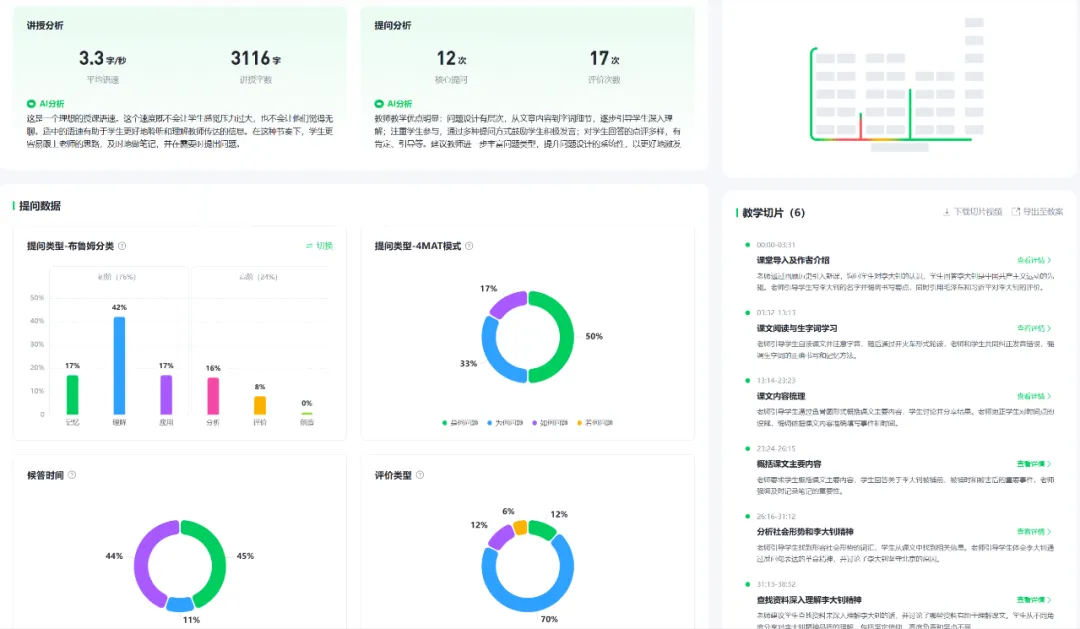Click the tall blue 理解 bar at 42%
The width and height of the screenshot is (1080, 629).
point(120,365)
